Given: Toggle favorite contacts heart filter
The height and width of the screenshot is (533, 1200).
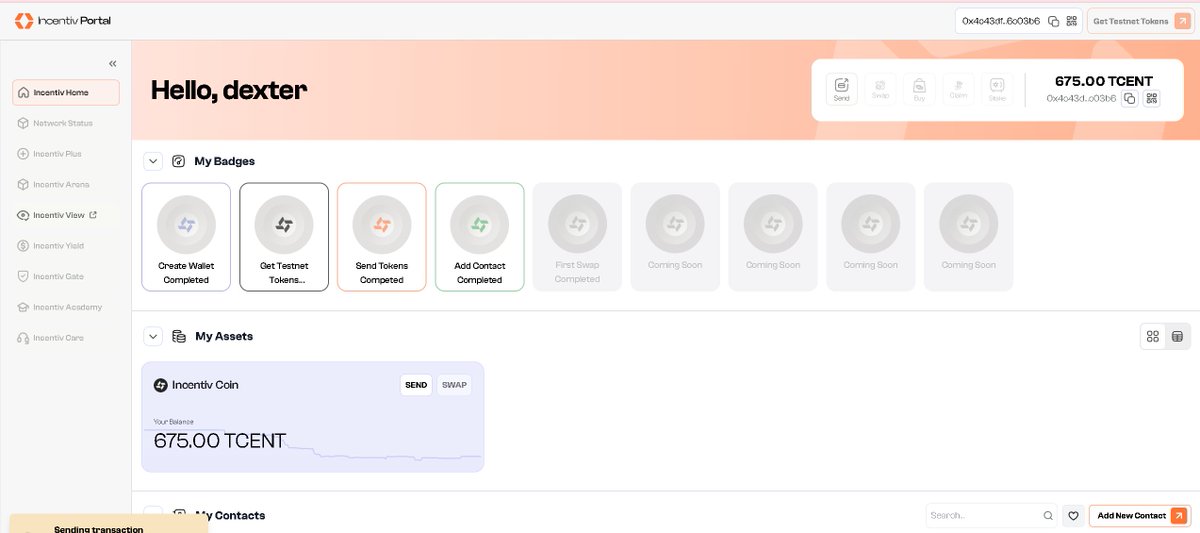Looking at the screenshot, I should tap(1073, 516).
